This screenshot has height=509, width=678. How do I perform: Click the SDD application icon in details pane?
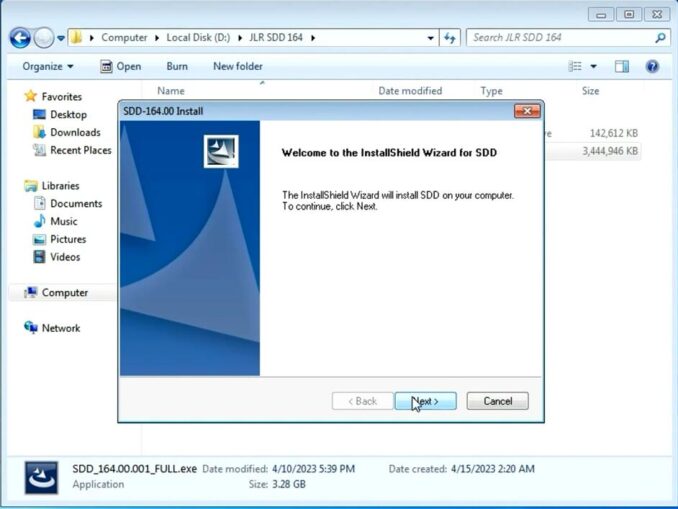[41, 477]
